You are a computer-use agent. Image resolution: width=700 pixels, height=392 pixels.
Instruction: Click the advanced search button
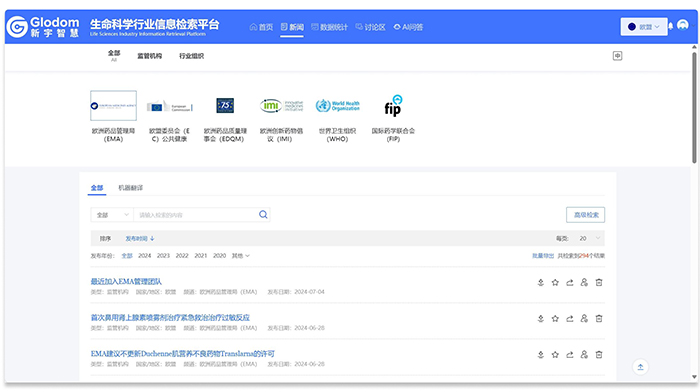tap(586, 215)
